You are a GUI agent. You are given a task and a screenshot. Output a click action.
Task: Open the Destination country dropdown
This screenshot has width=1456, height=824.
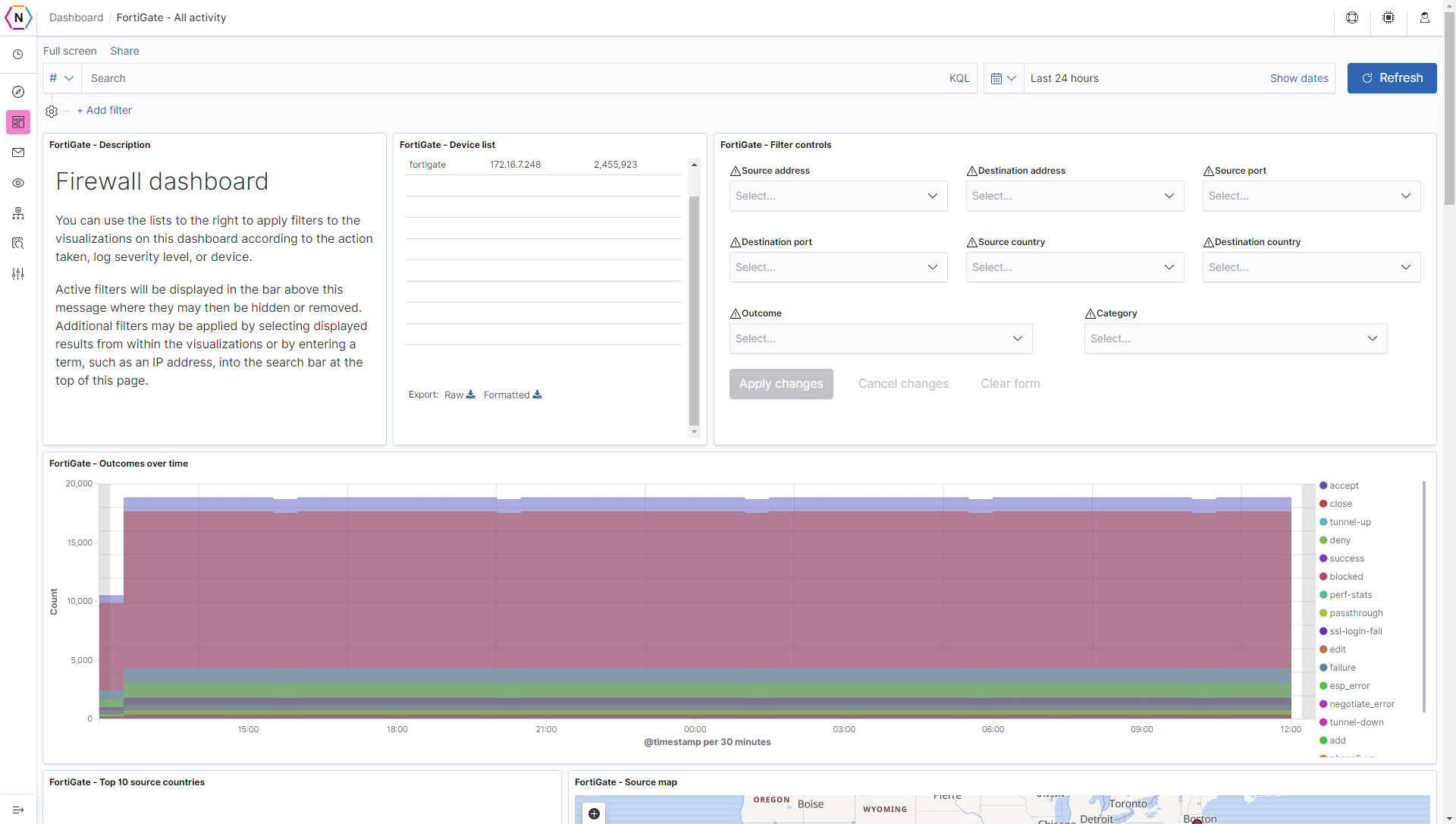tap(1311, 267)
